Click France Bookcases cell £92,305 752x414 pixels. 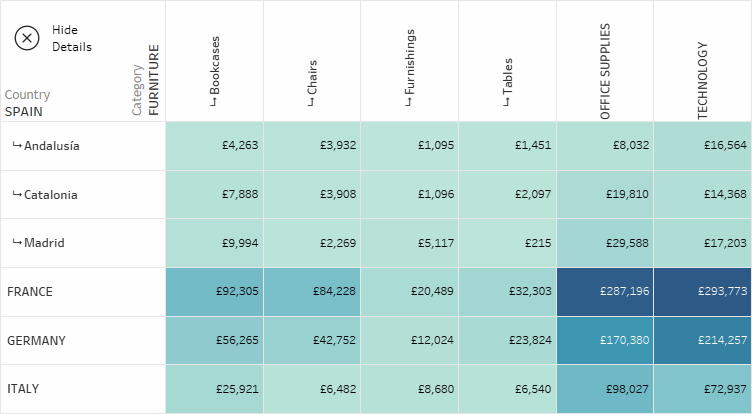click(214, 292)
